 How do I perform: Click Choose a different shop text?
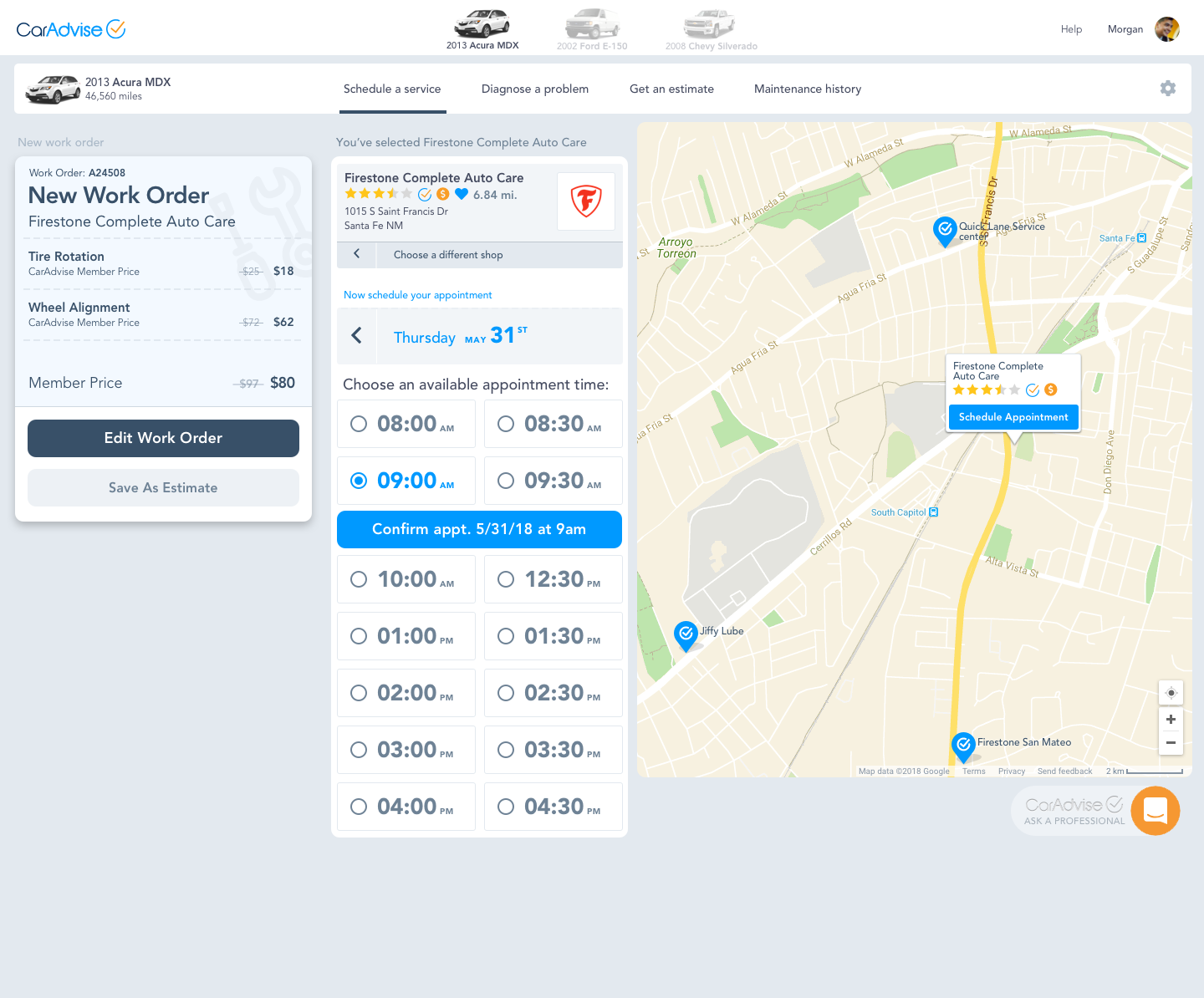point(448,255)
